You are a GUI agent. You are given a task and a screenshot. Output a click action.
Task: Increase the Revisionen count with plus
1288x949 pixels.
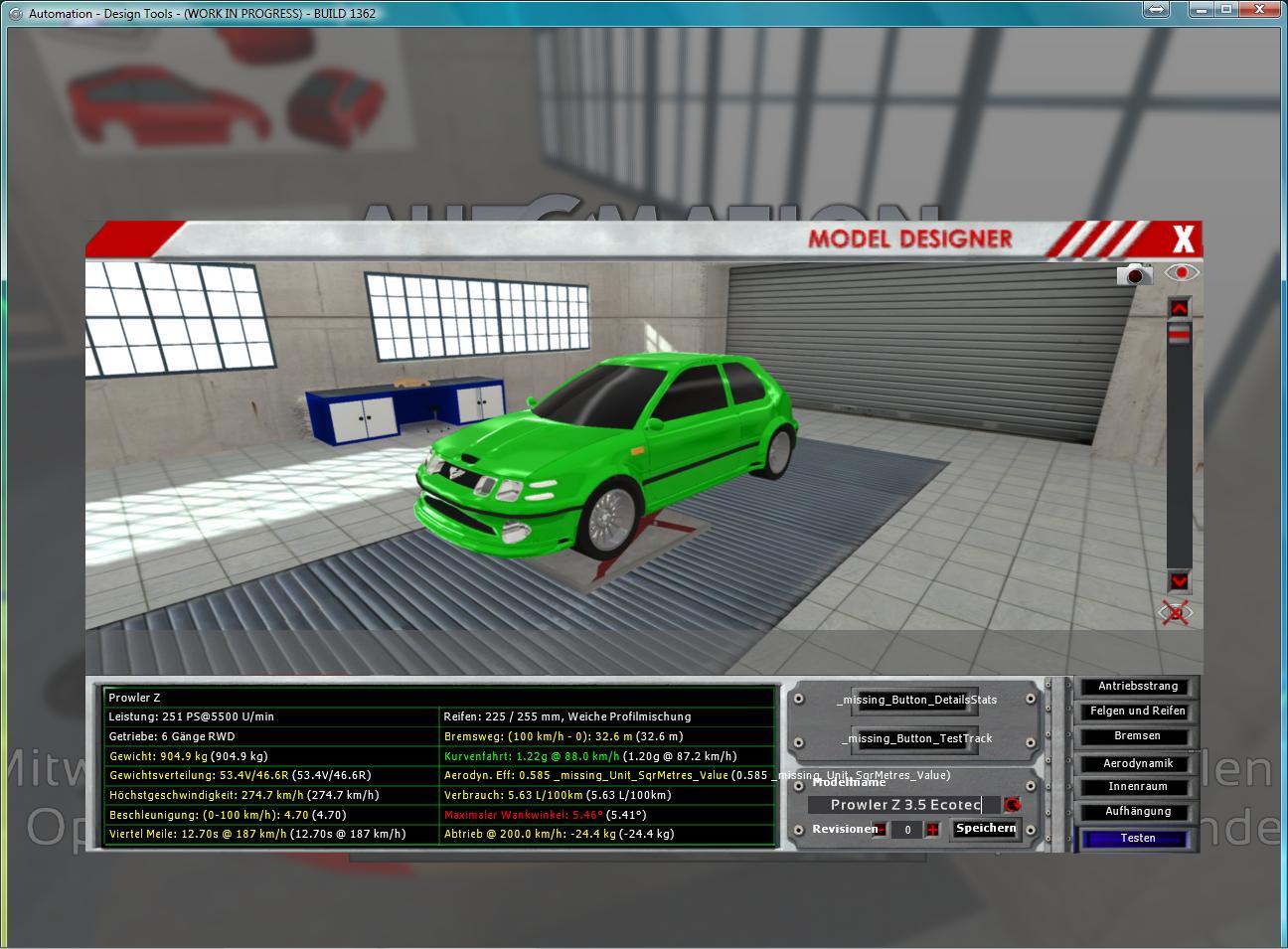tap(932, 830)
